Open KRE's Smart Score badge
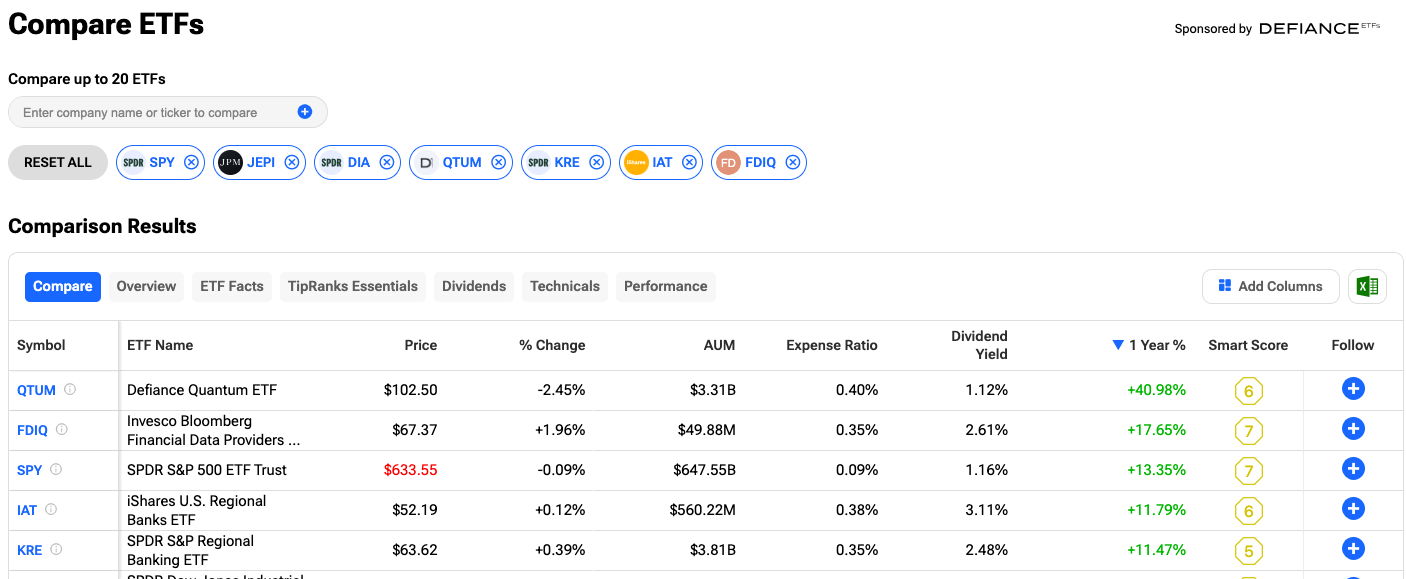 1248,550
